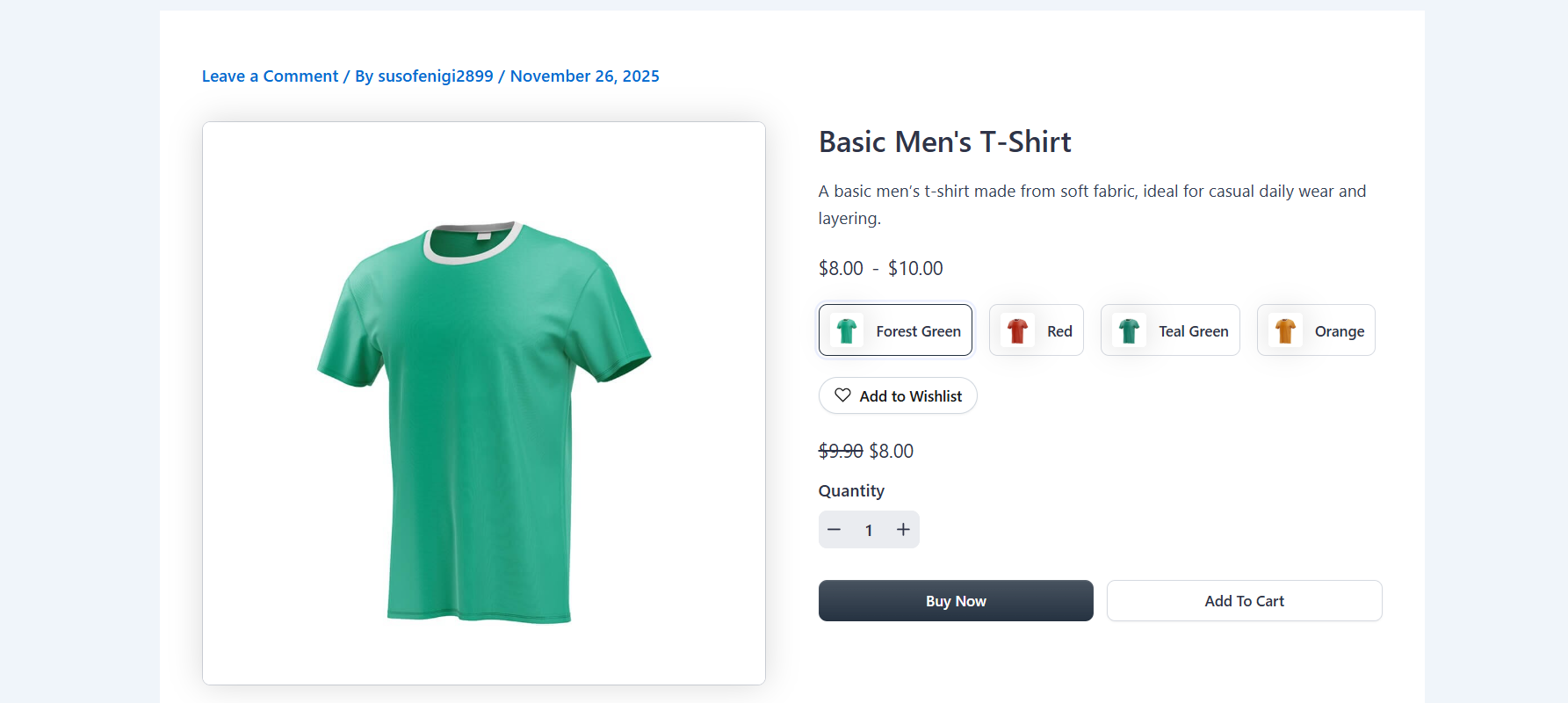This screenshot has width=1568, height=703.
Task: Increase quantity with the plus icon
Action: [903, 530]
